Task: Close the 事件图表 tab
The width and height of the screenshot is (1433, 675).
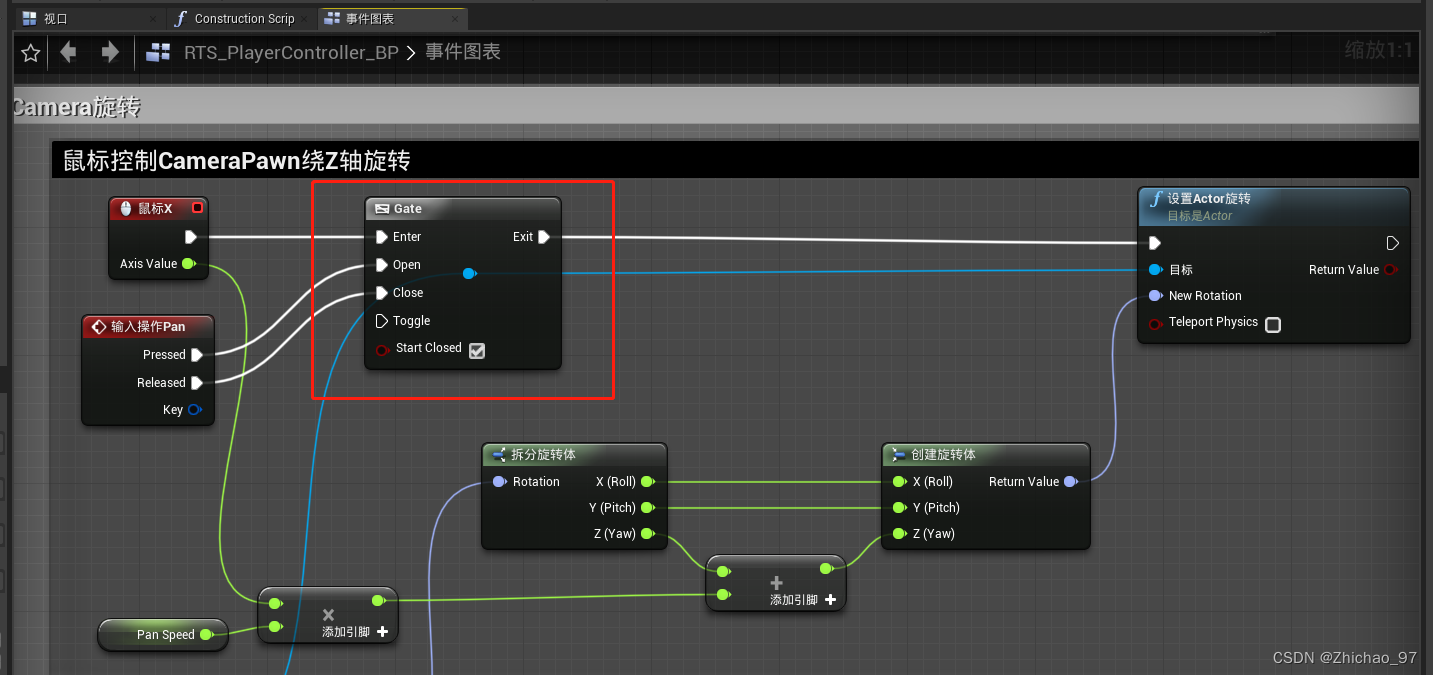Action: click(455, 18)
